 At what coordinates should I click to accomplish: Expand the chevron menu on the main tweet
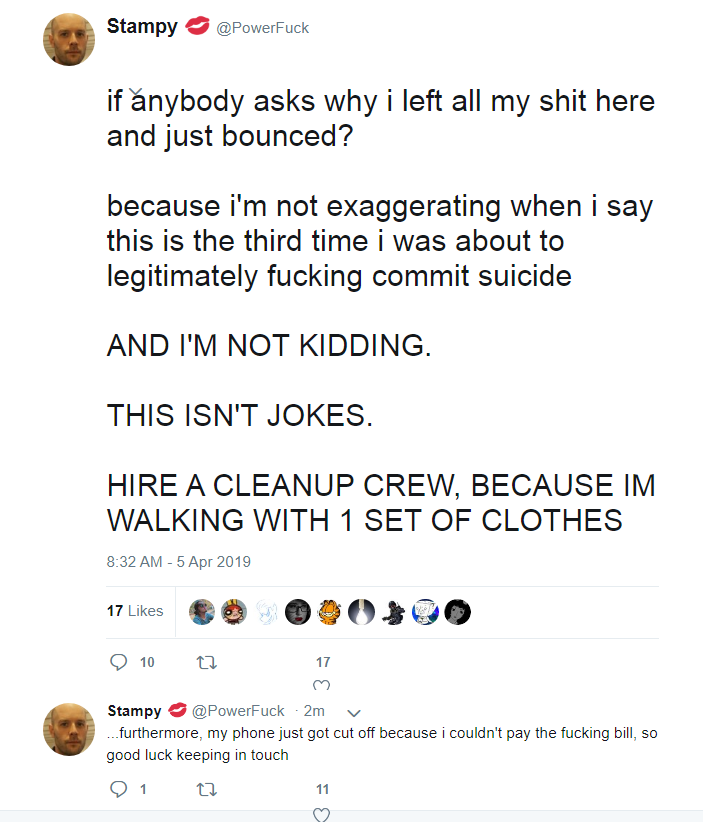[x=136, y=93]
